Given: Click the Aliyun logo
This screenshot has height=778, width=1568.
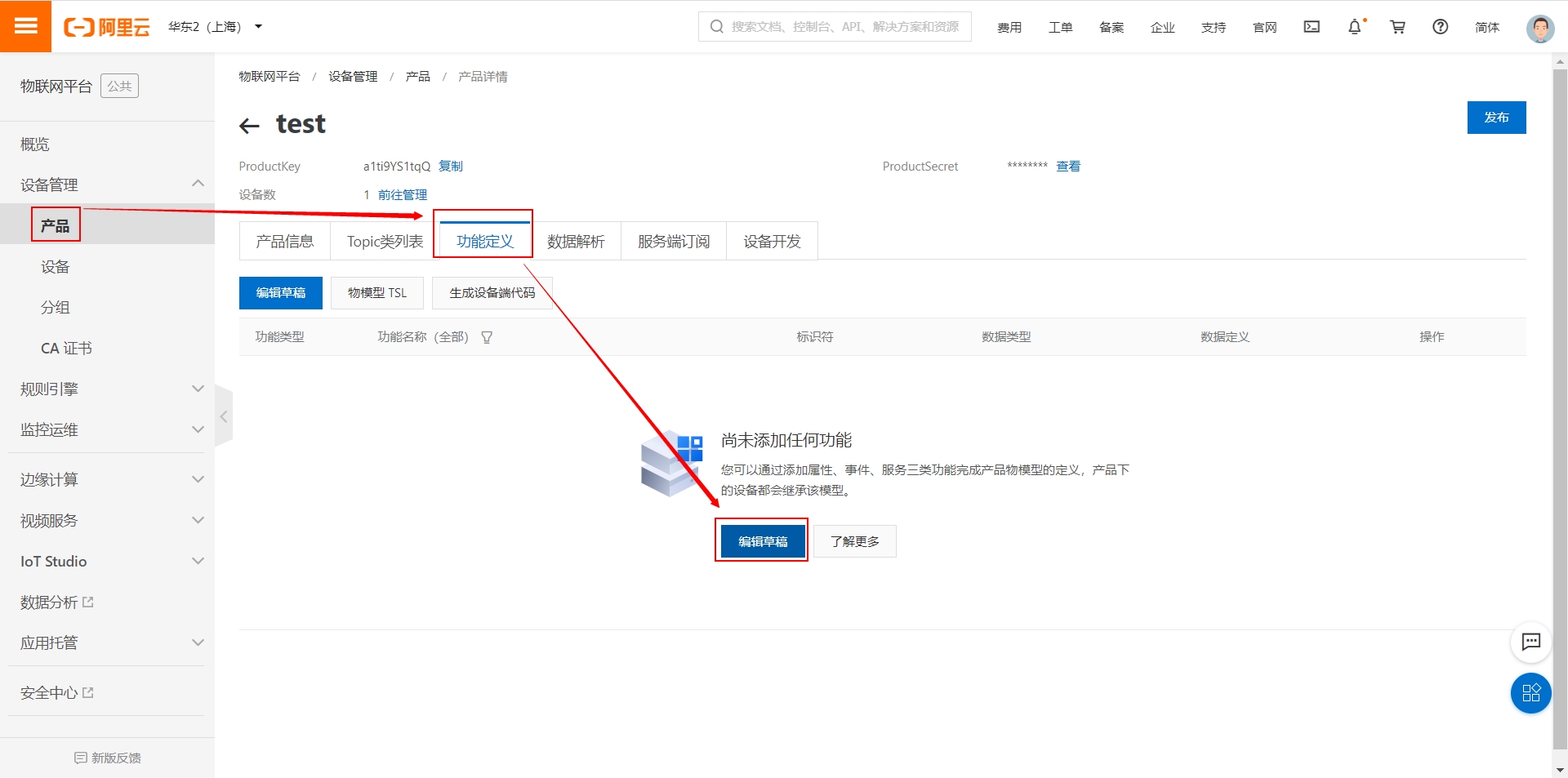Looking at the screenshot, I should 106,25.
